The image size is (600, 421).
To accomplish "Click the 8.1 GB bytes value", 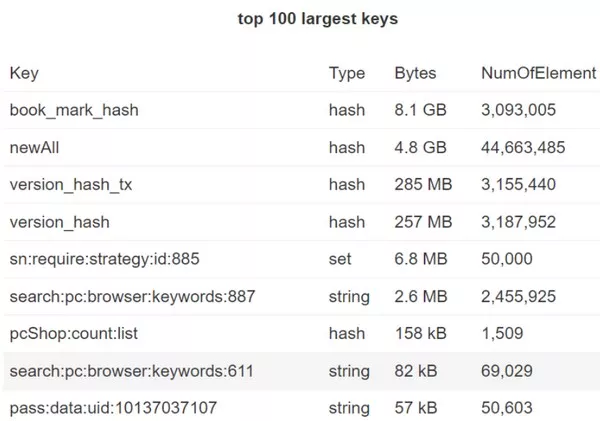I will [421, 110].
